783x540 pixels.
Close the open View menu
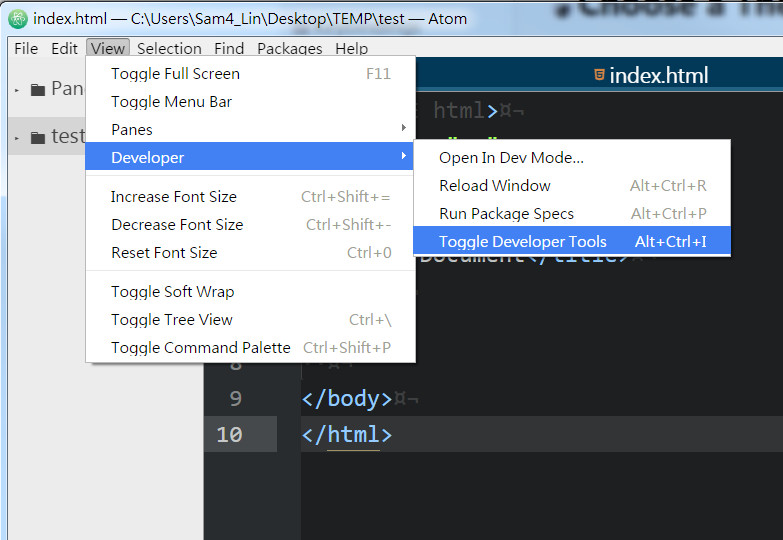click(x=108, y=48)
